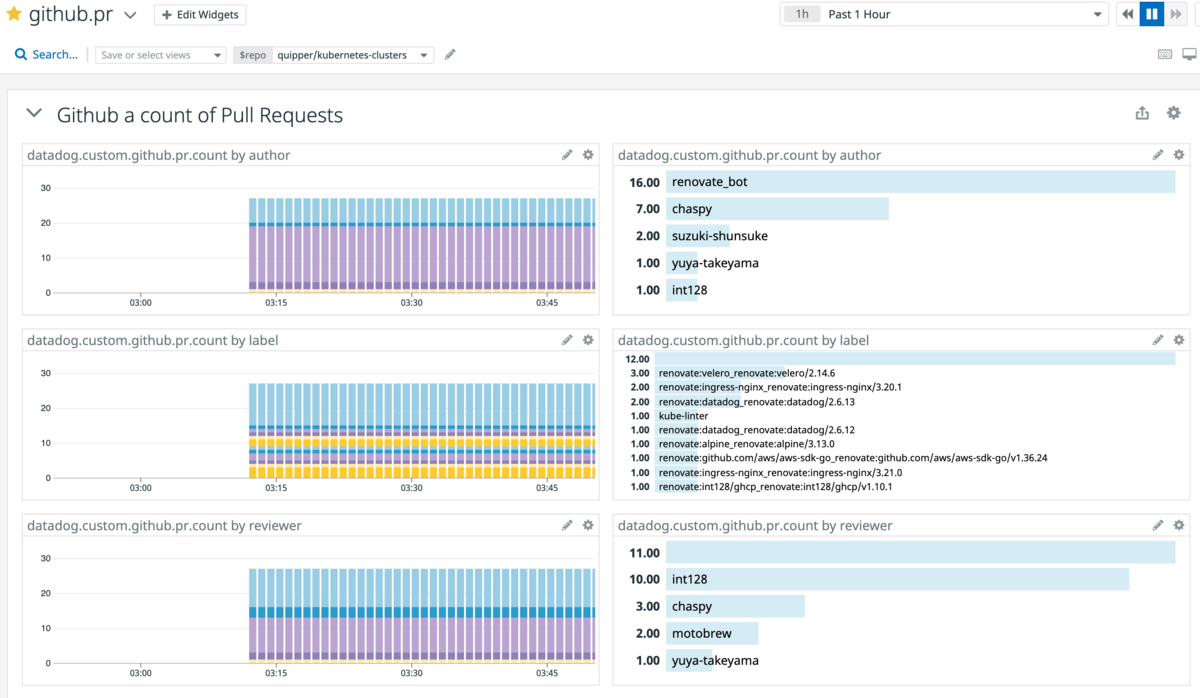
Task: Select int128 in the reviewer top list
Action: click(900, 579)
